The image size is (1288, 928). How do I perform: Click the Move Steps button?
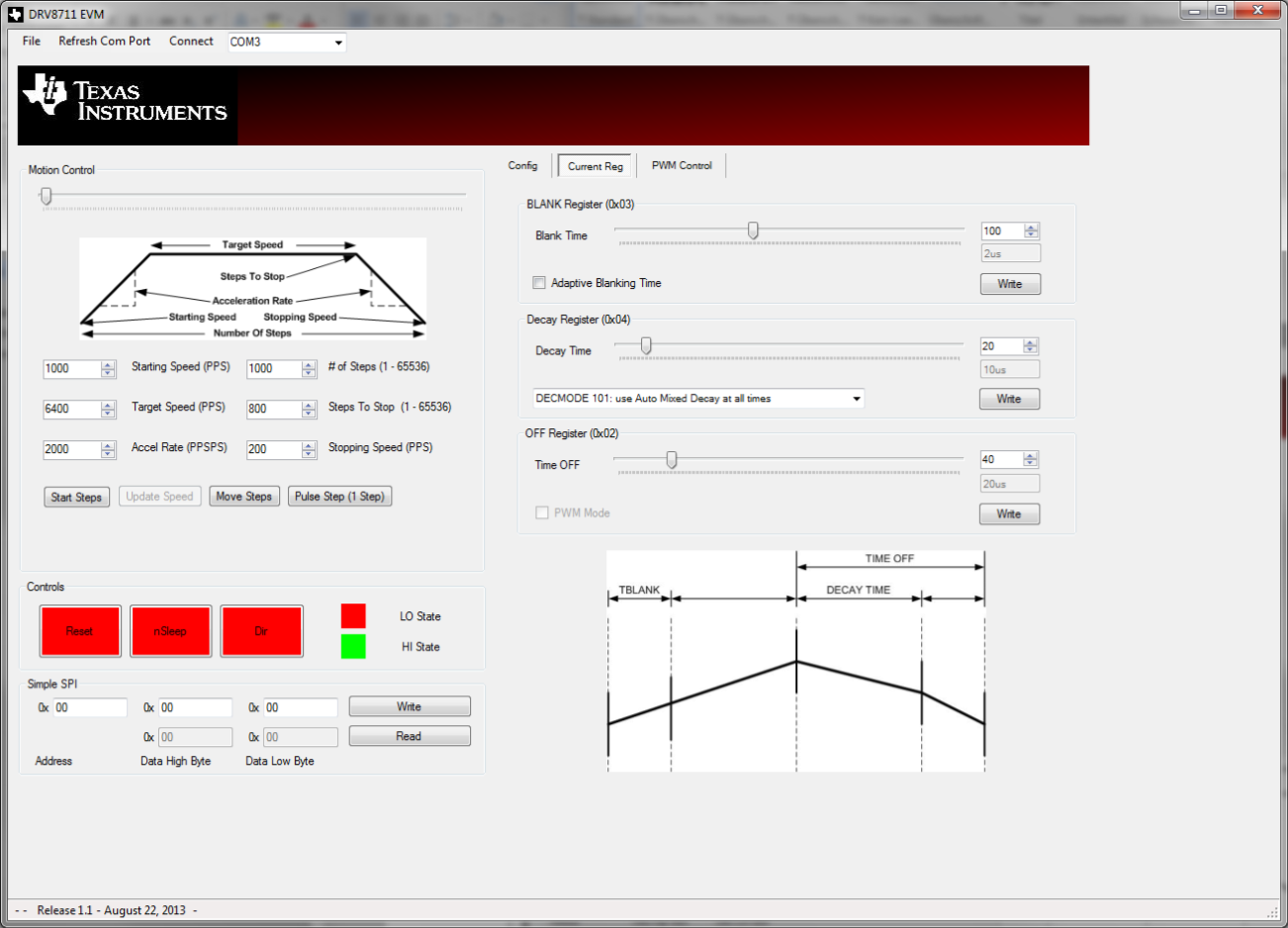tap(244, 497)
